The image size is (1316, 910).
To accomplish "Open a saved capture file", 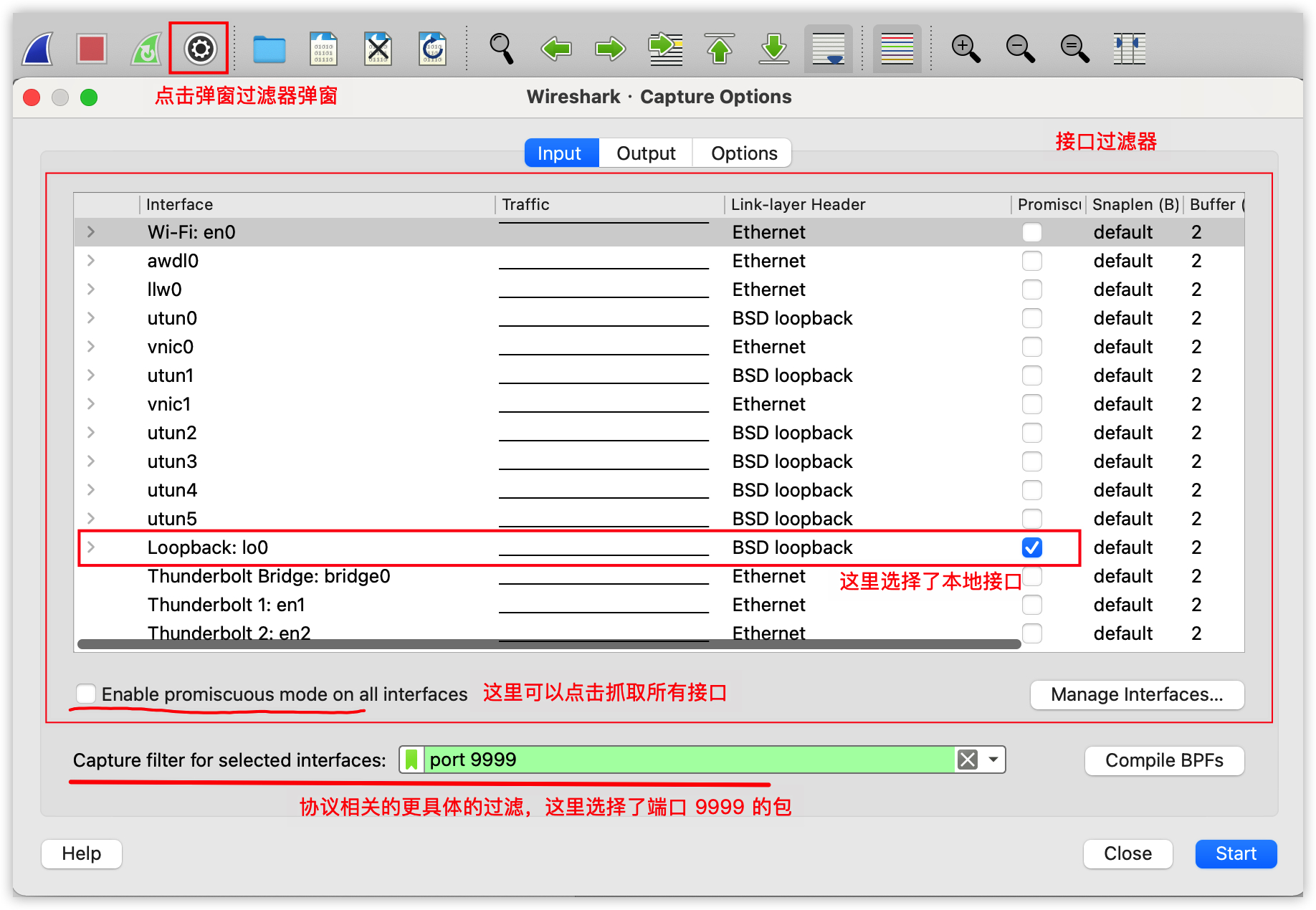I will 269,48.
